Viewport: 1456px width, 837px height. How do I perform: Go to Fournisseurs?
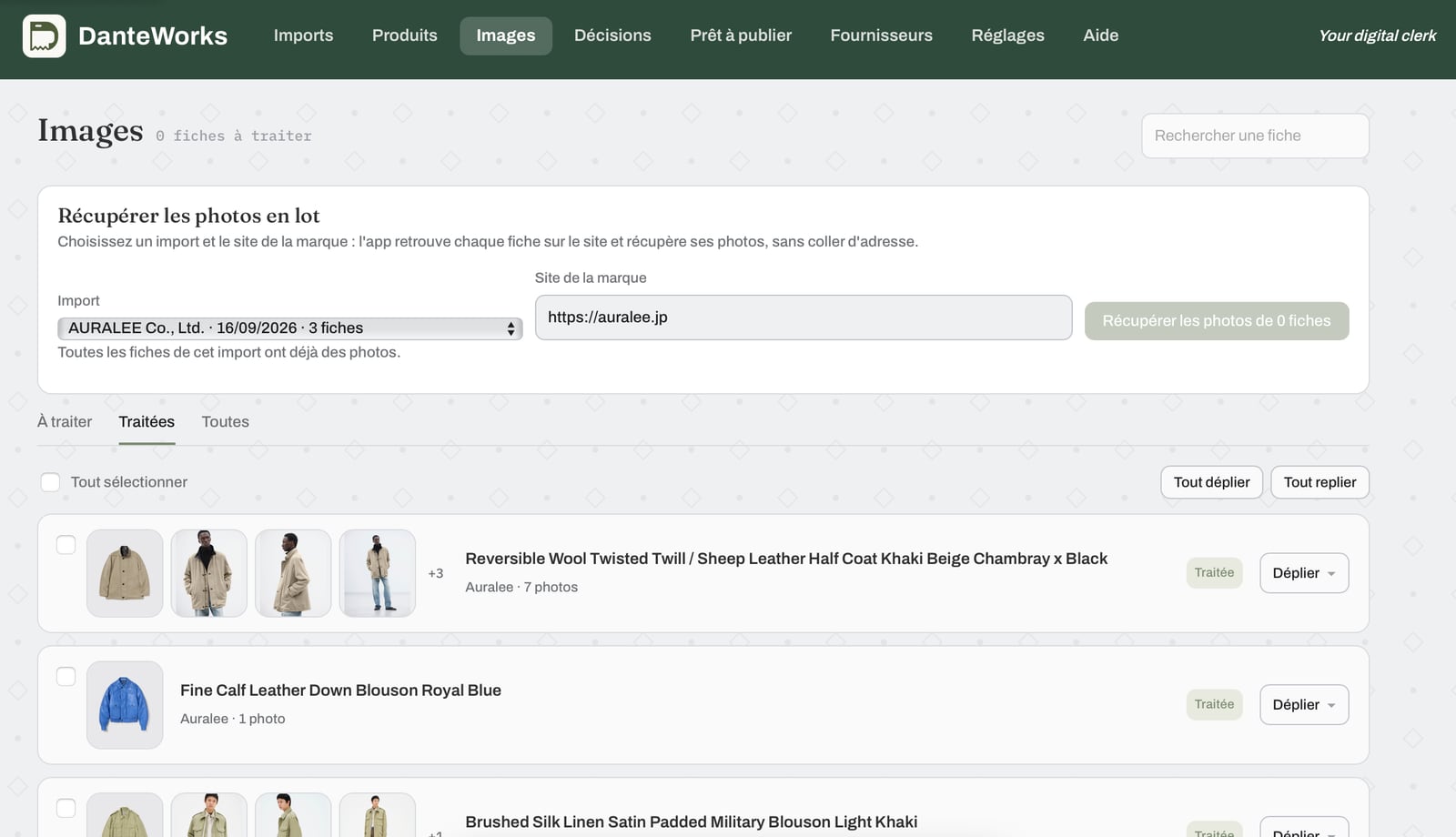tap(881, 35)
